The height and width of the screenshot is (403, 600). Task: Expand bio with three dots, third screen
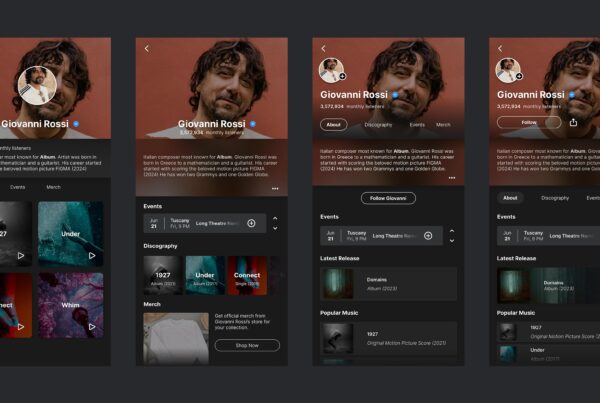[x=451, y=177]
